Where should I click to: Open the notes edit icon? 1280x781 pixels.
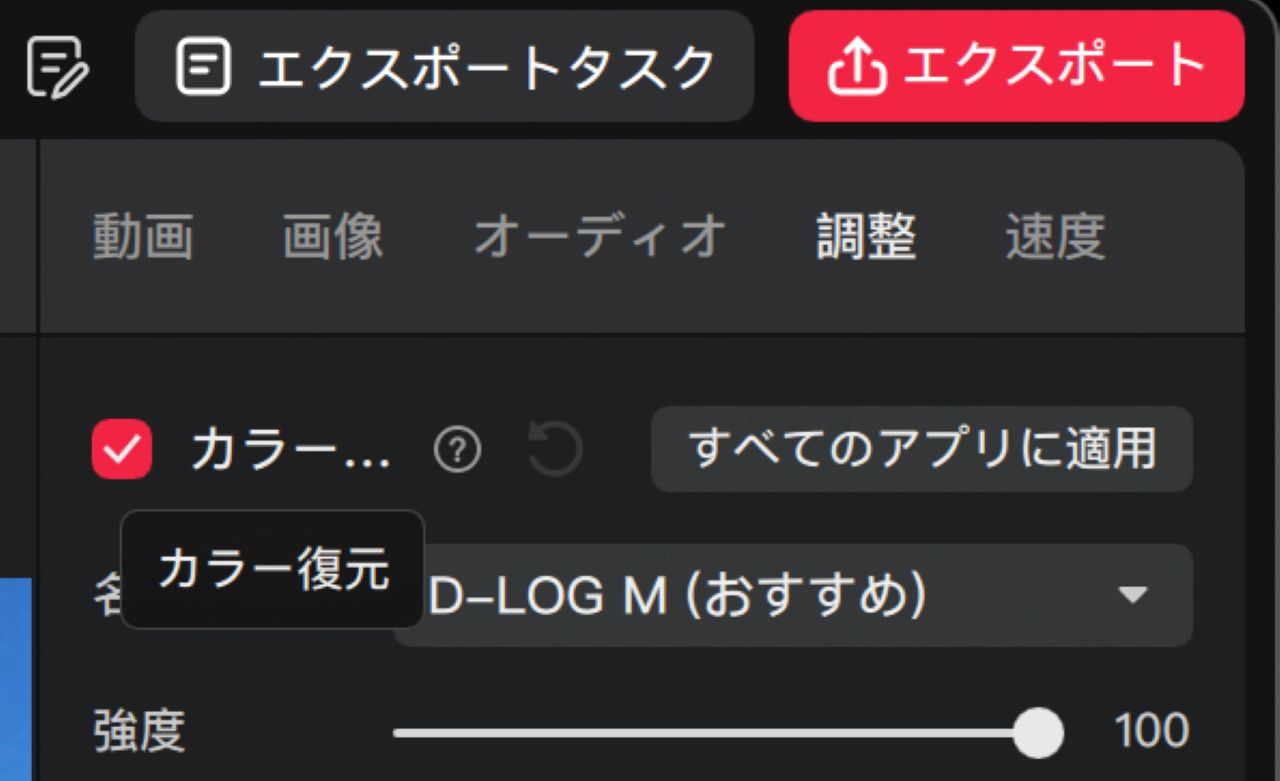57,67
